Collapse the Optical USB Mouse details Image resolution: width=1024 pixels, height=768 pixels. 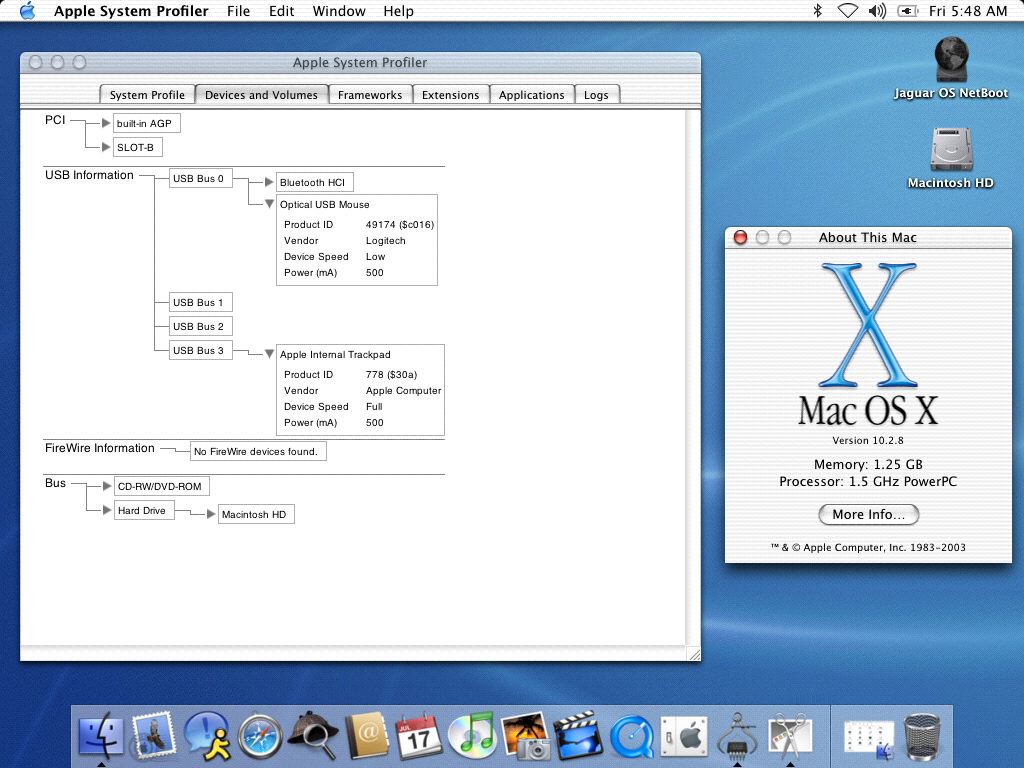tap(269, 204)
